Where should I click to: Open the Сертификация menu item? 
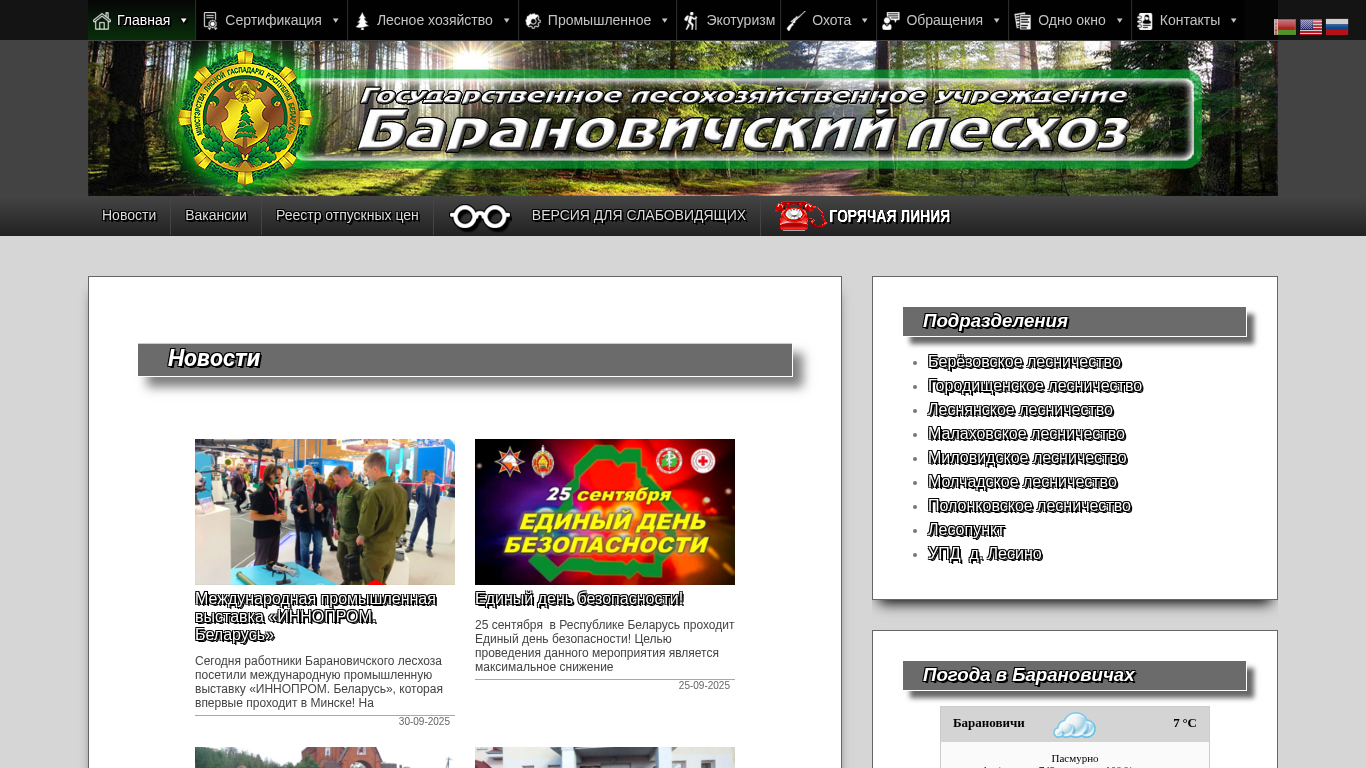(273, 20)
